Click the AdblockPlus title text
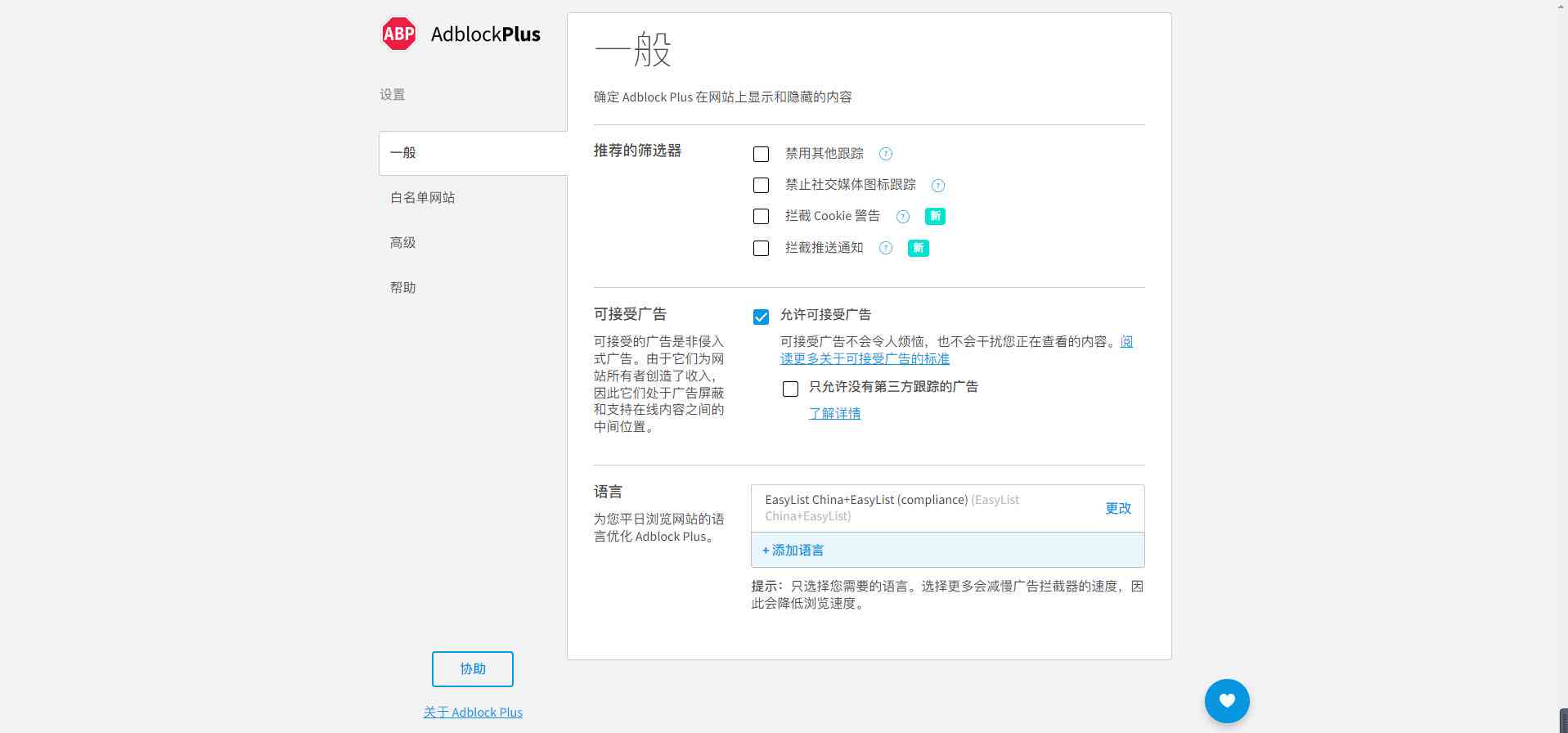The image size is (1568, 733). tap(486, 34)
